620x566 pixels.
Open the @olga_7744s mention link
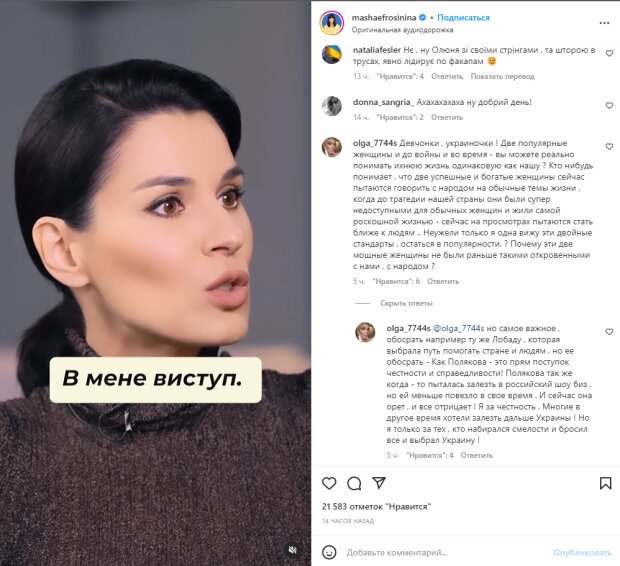459,328
